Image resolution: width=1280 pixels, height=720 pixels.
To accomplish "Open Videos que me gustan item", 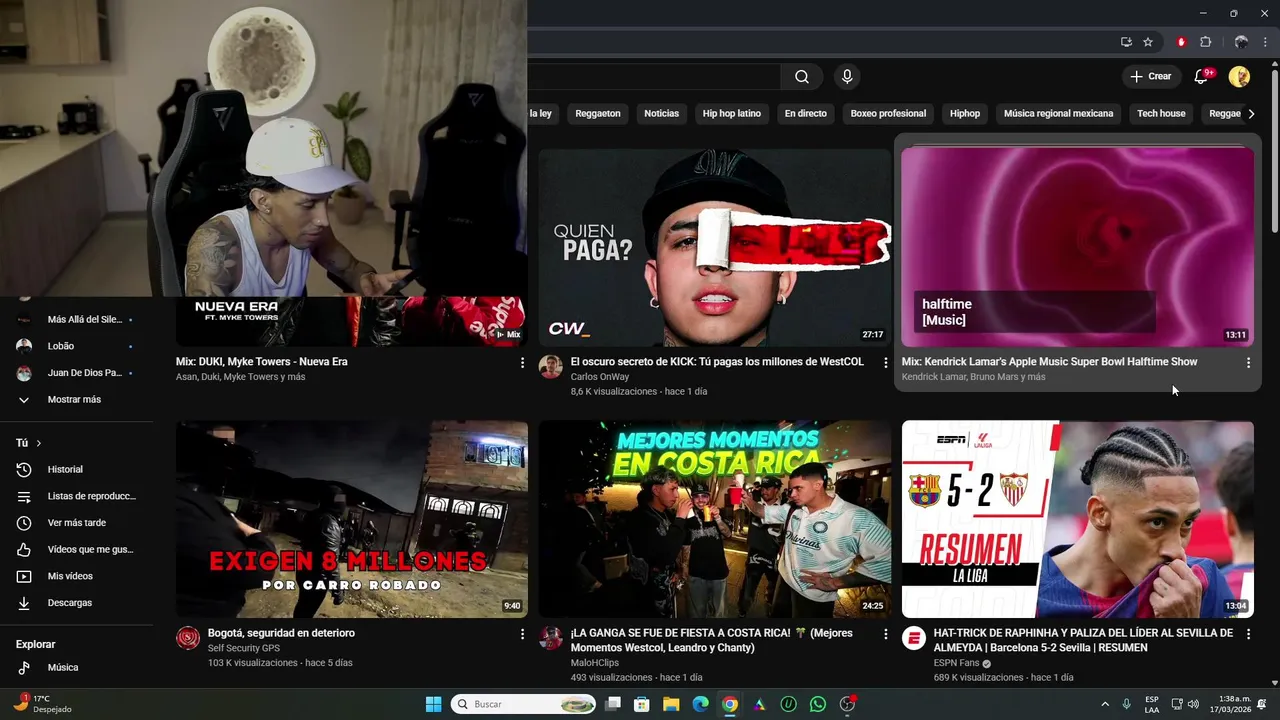I will coord(76,549).
